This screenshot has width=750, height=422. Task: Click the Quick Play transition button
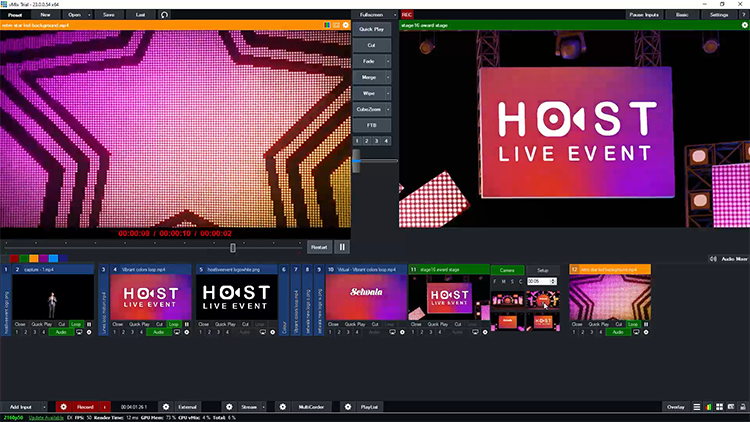click(x=371, y=31)
